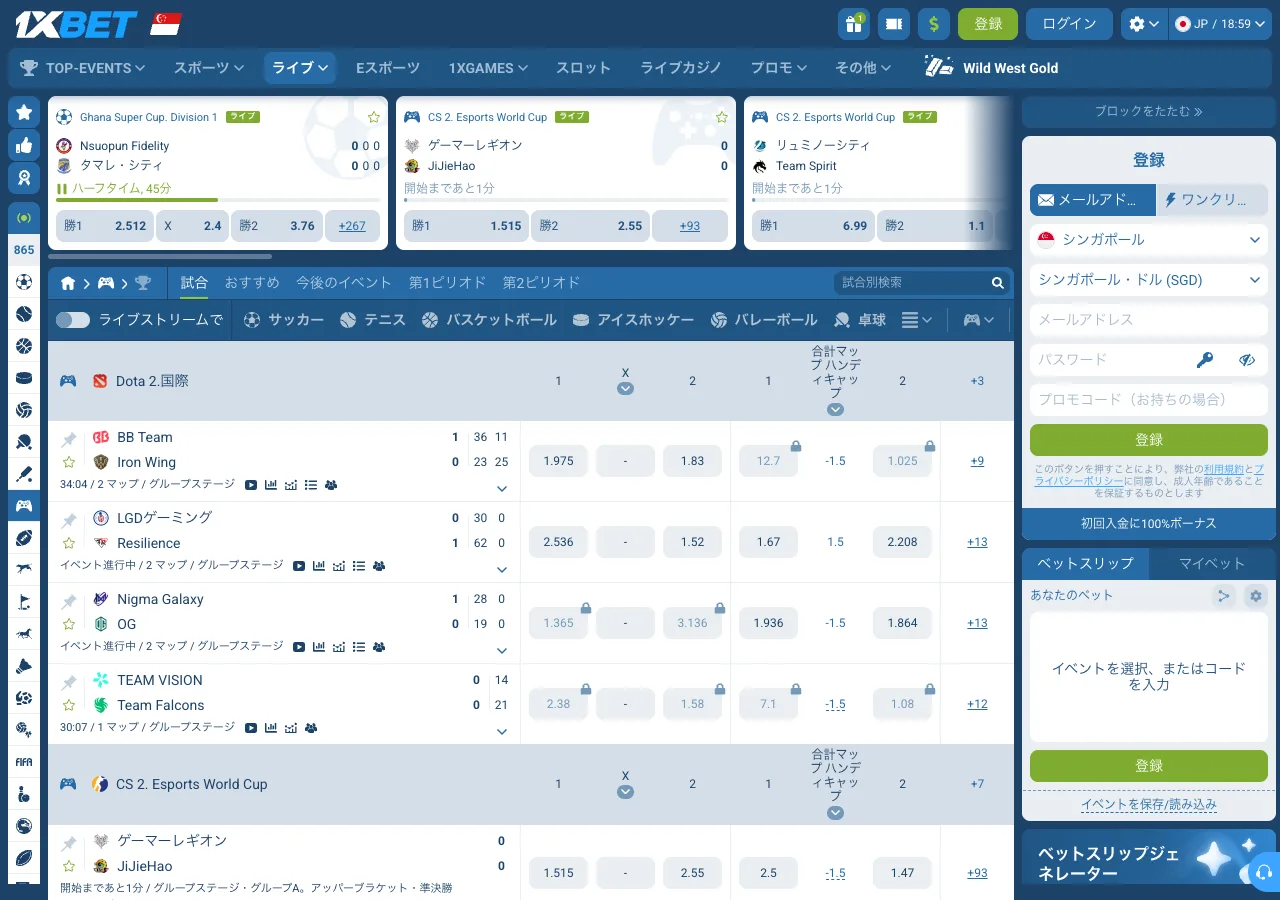Open the settings gear dropdown in header

point(1144,24)
